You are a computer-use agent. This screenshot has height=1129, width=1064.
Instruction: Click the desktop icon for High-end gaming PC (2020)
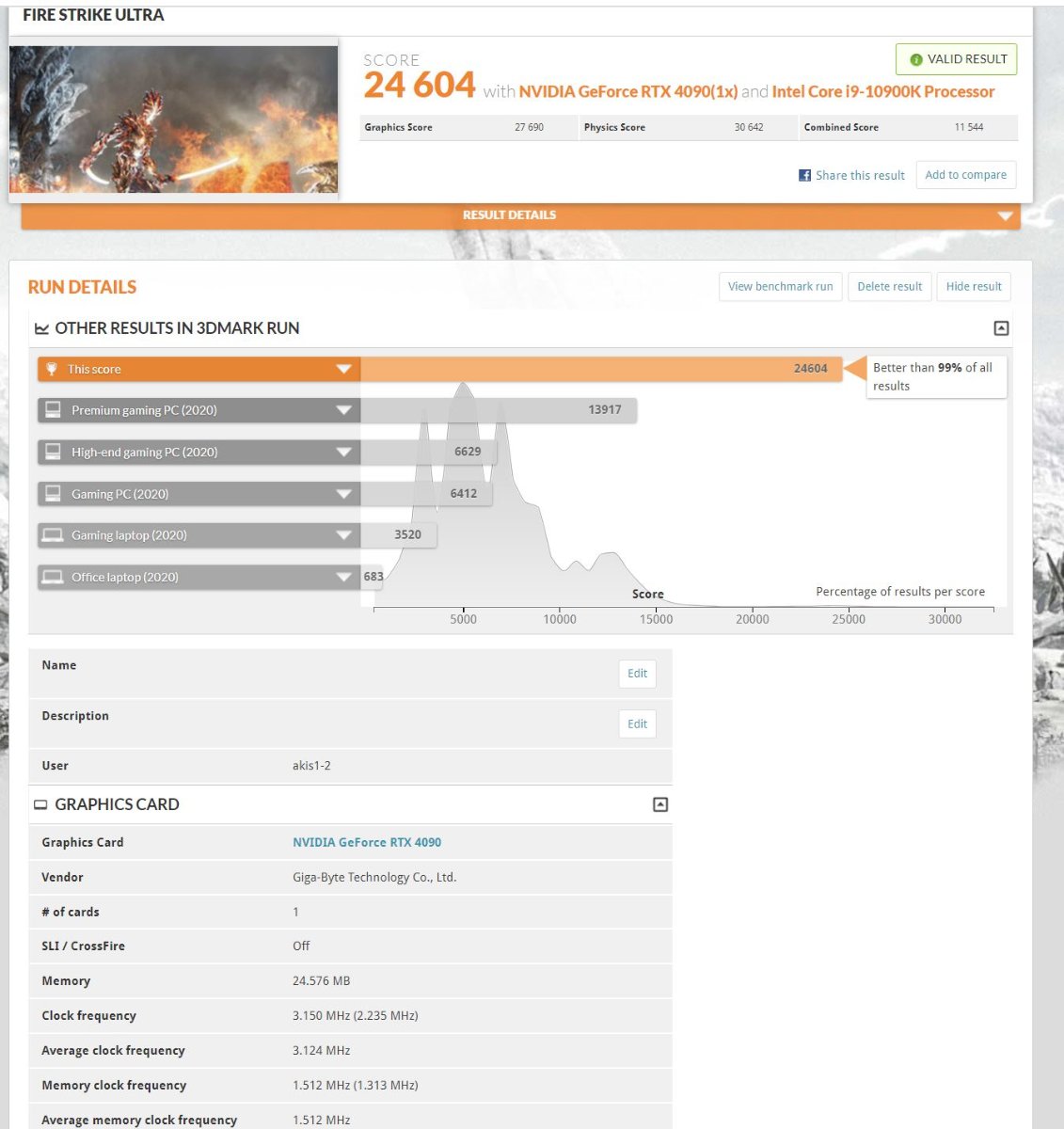[54, 452]
